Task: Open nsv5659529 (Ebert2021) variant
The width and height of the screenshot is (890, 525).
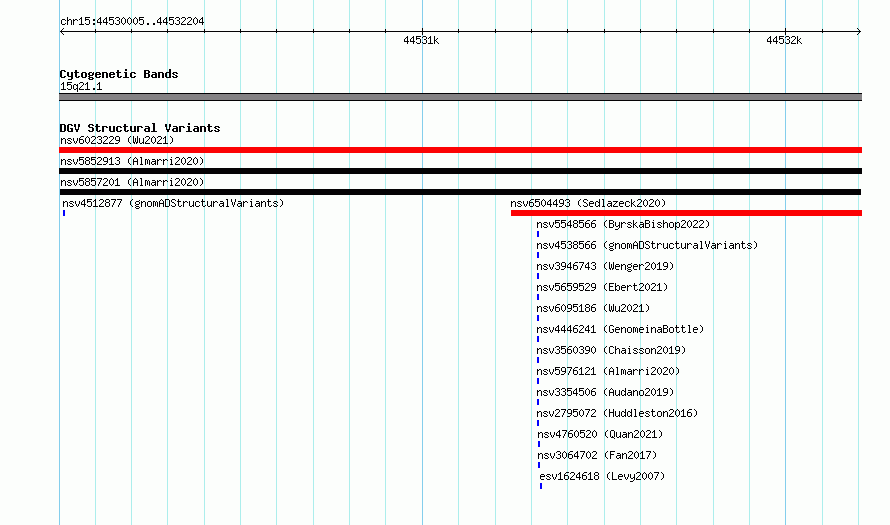Action: click(x=602, y=287)
